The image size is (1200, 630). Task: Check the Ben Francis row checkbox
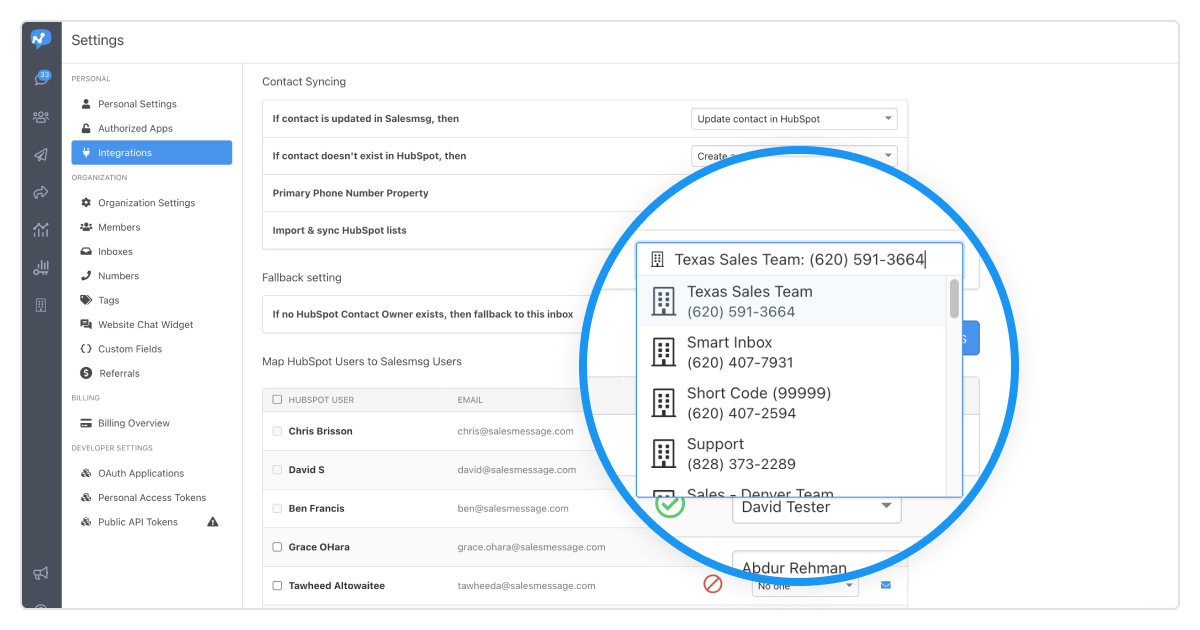tap(277, 508)
